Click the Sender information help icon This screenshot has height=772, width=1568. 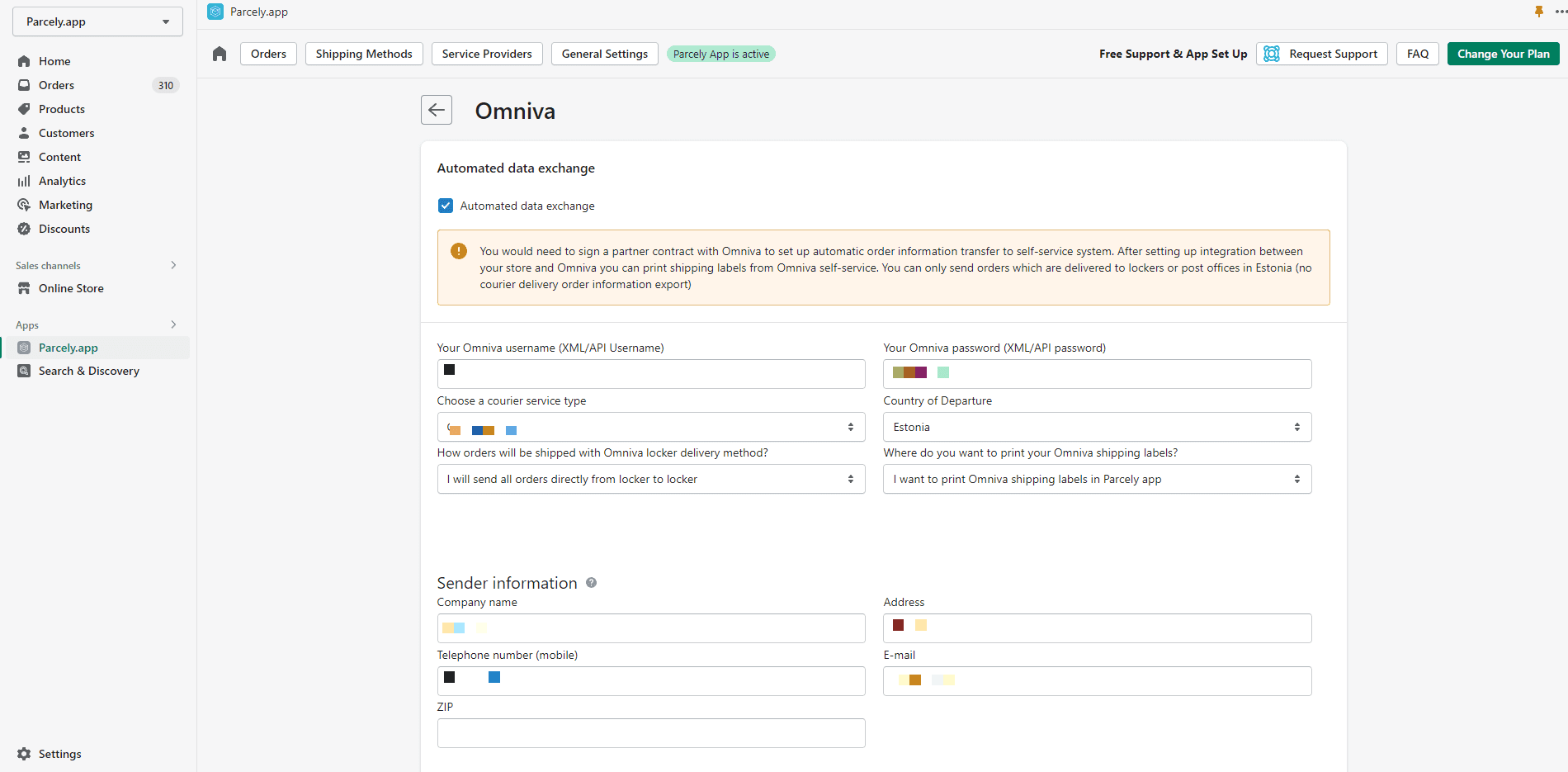[x=591, y=583]
